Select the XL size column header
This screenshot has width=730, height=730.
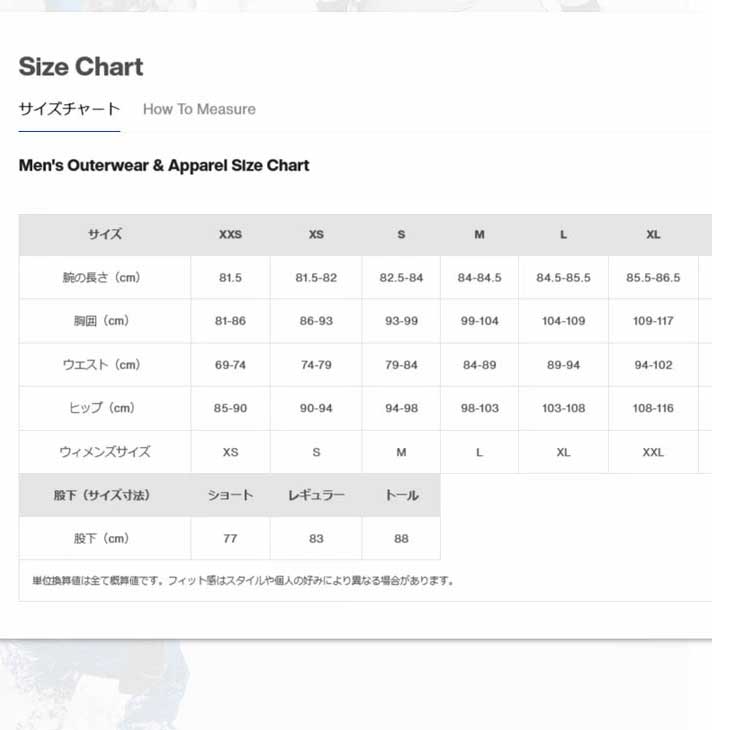[x=653, y=235]
